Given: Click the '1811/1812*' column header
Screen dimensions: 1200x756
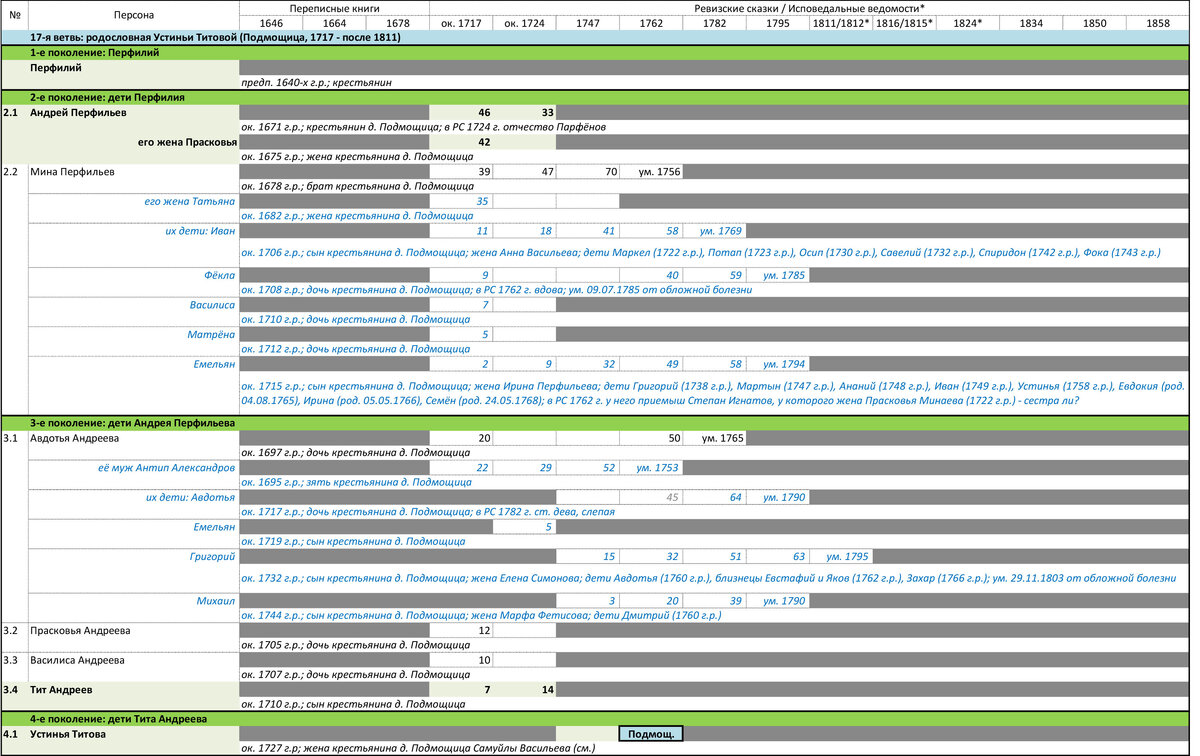Looking at the screenshot, I should pyautogui.click(x=841, y=23).
